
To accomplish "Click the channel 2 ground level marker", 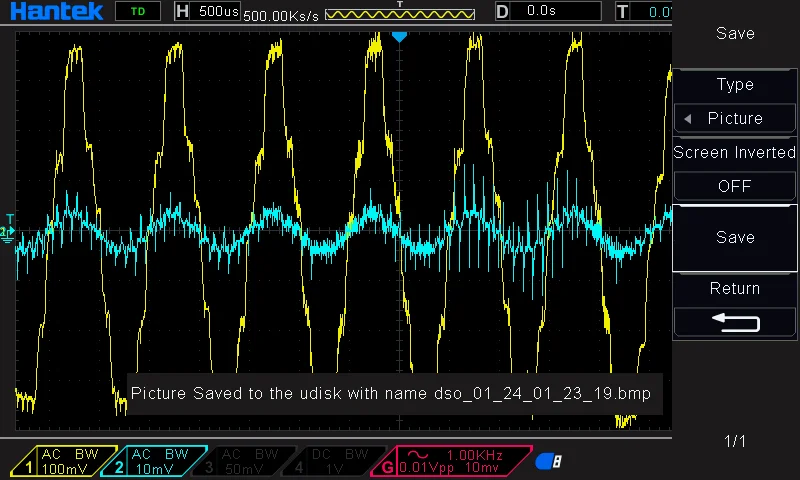I will [7, 233].
